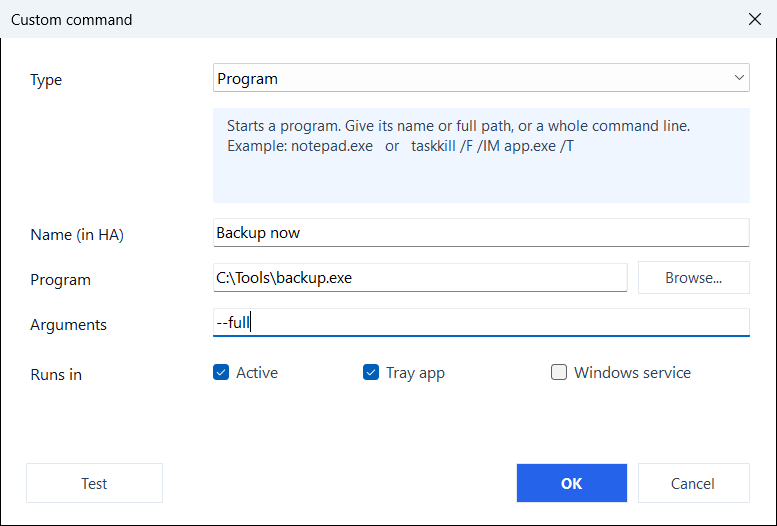
Task: Click the 'Arguments' label
Action: coord(68,325)
